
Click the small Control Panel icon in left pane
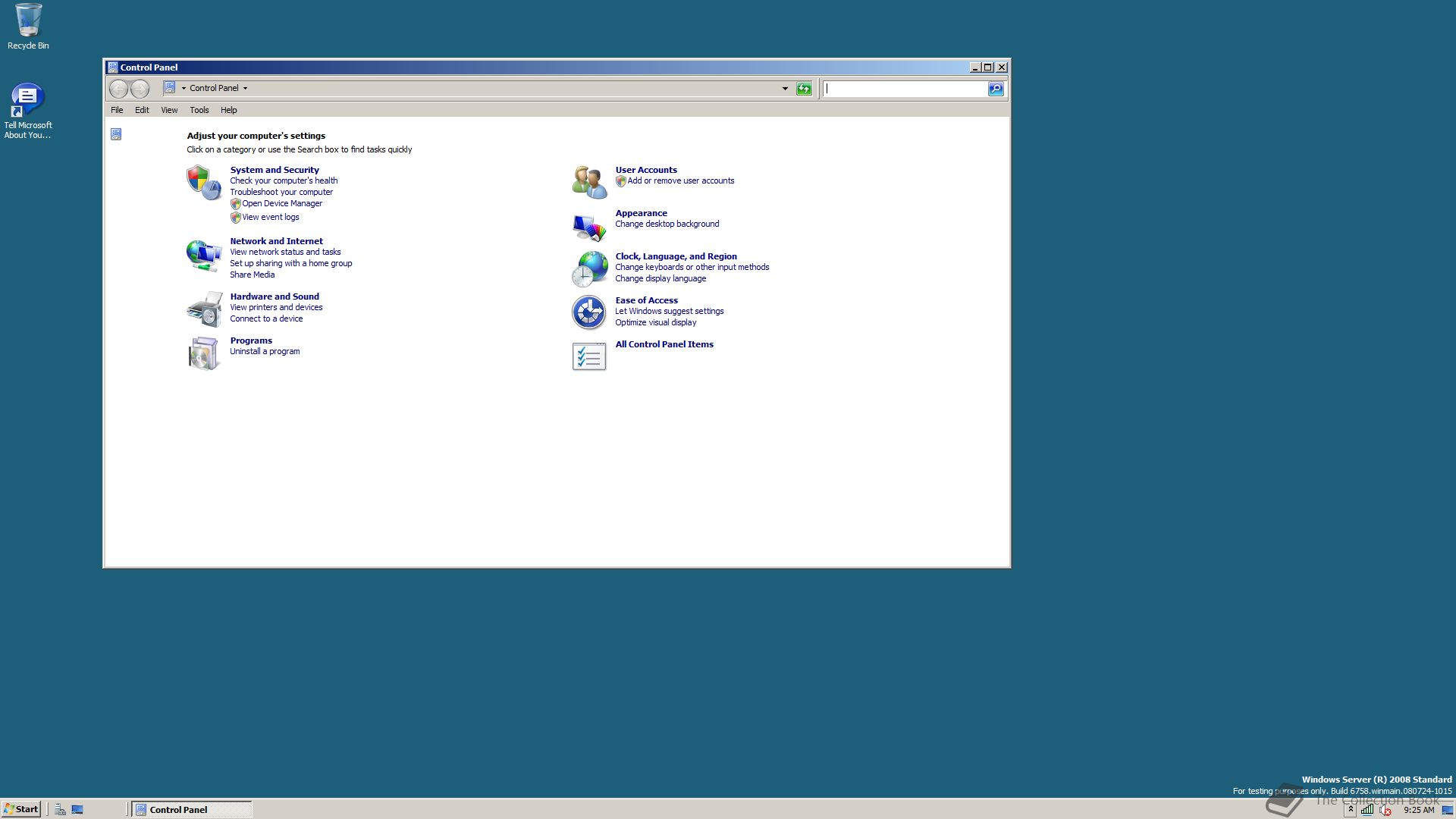[116, 134]
